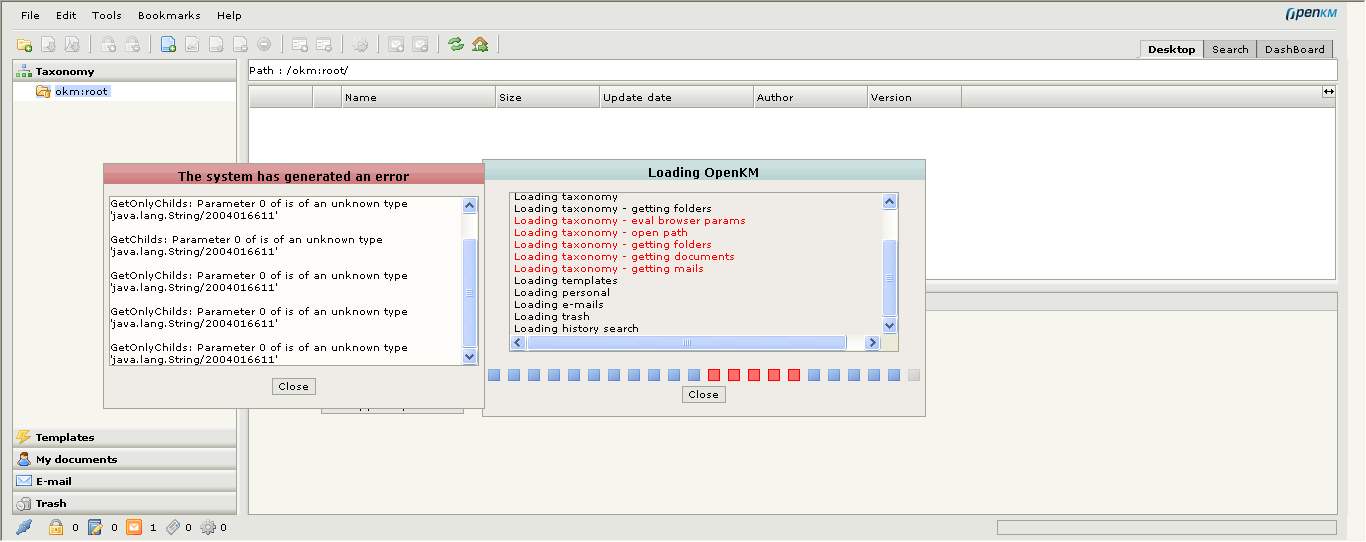Sort file list by Version column
This screenshot has width=1366, height=542.
click(915, 97)
